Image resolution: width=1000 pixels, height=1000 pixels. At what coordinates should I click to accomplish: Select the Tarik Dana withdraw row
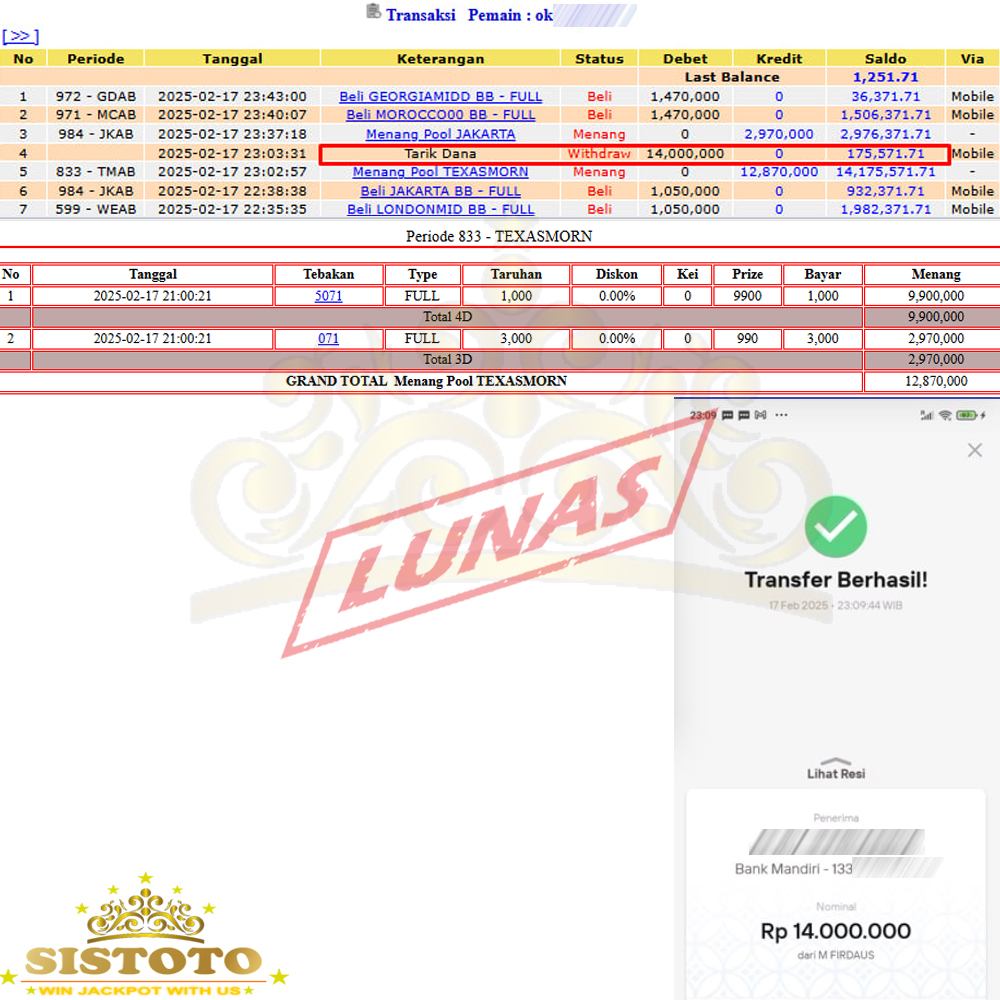tap(440, 154)
